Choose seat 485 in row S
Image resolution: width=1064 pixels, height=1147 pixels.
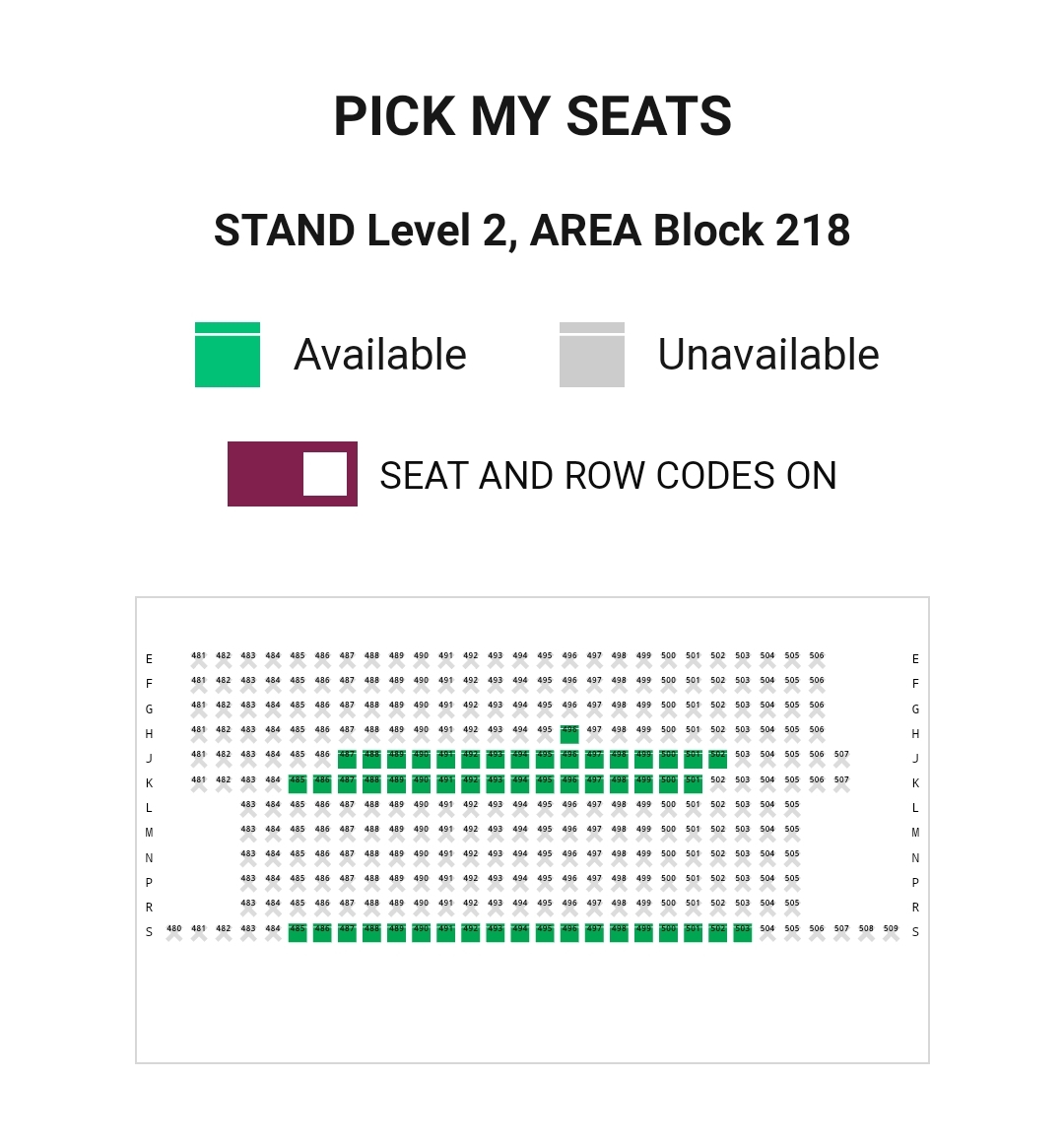(298, 933)
